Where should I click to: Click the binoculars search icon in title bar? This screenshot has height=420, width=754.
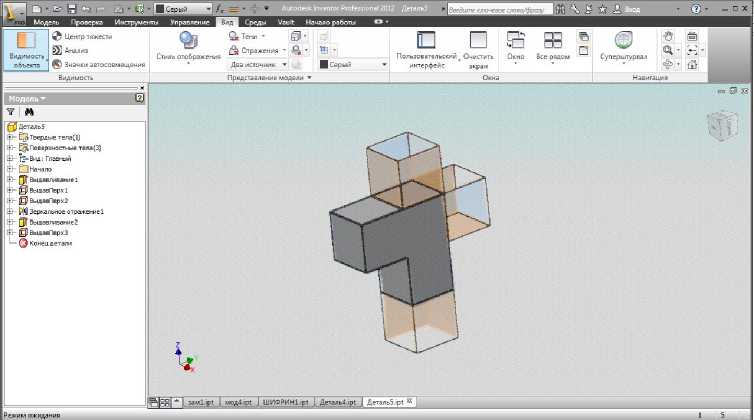click(x=560, y=9)
